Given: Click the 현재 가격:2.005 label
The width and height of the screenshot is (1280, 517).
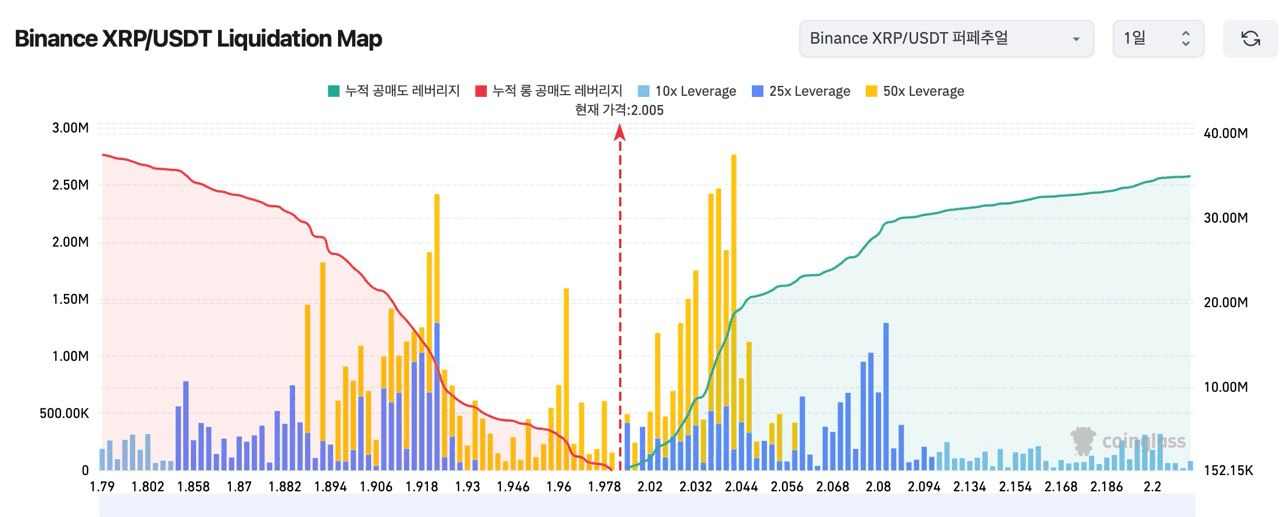Looking at the screenshot, I should click(x=619, y=110).
